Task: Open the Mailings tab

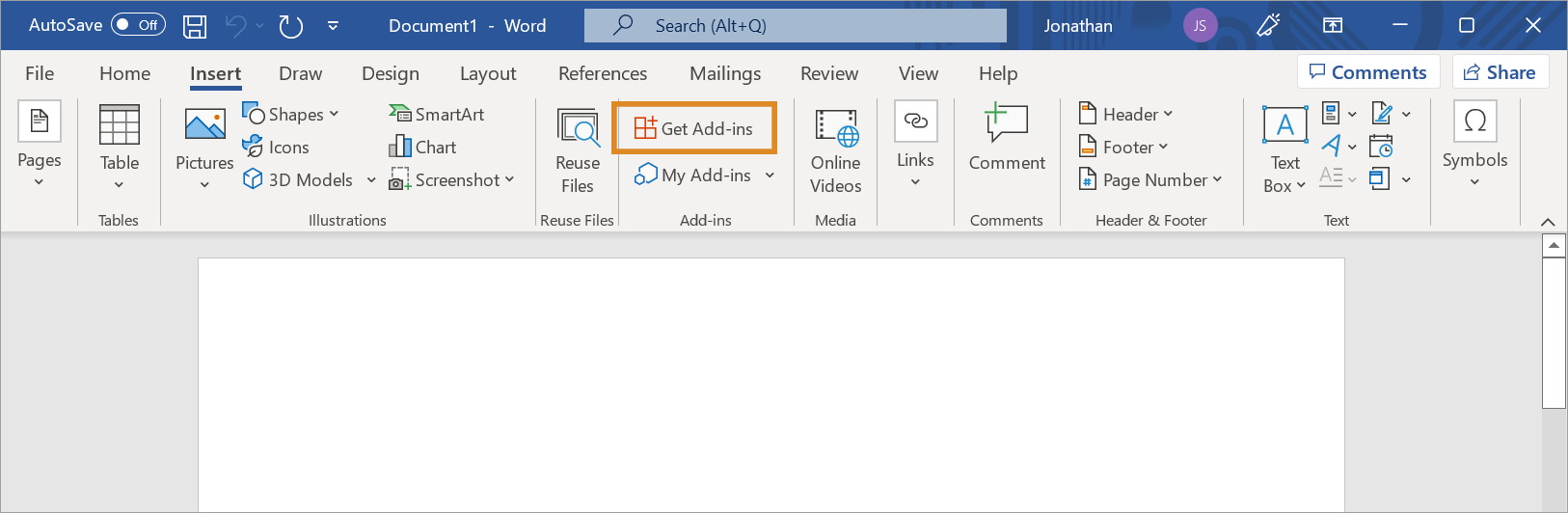Action: (725, 73)
